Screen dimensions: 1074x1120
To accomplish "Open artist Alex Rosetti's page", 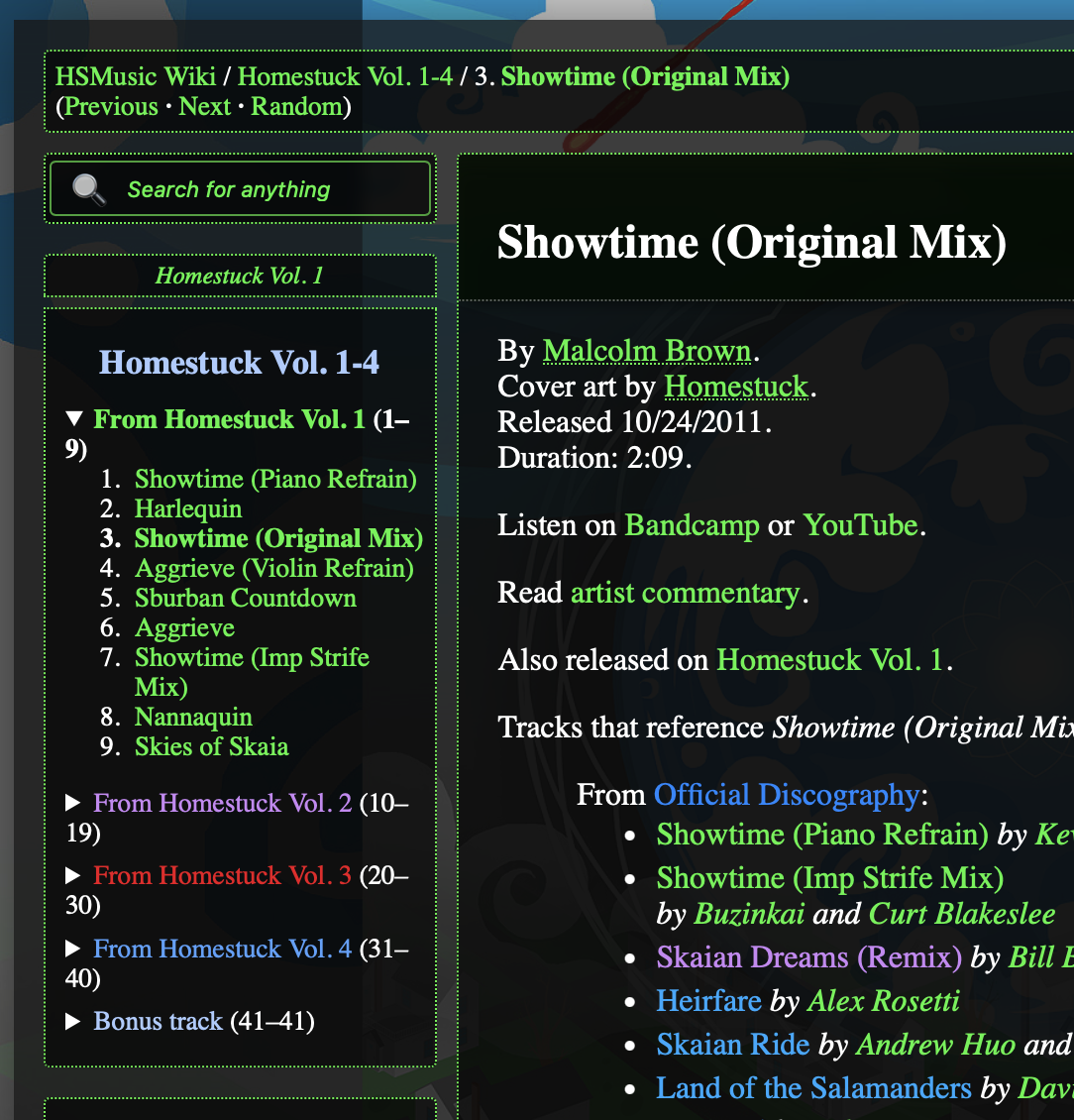I will [x=884, y=1001].
